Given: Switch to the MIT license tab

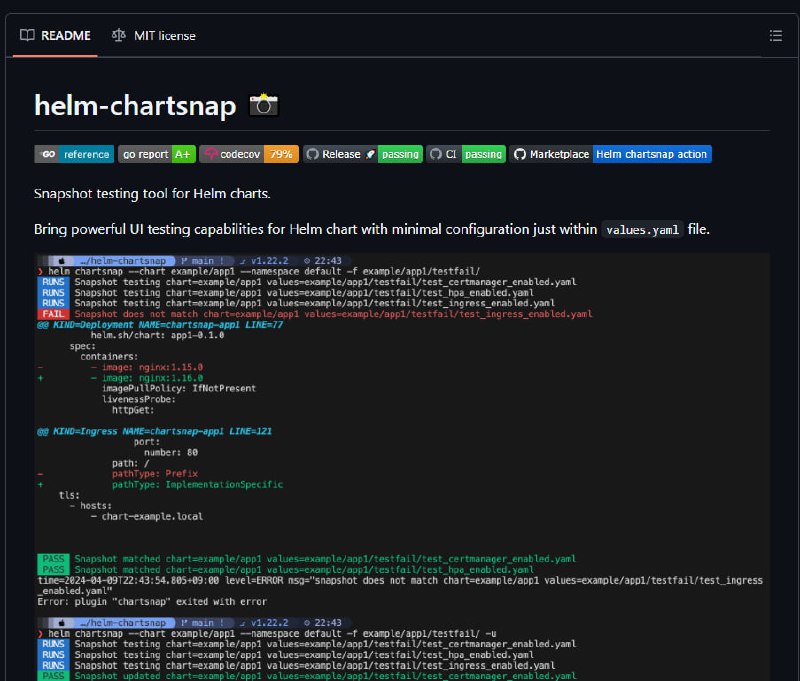Looking at the screenshot, I should pos(154,36).
